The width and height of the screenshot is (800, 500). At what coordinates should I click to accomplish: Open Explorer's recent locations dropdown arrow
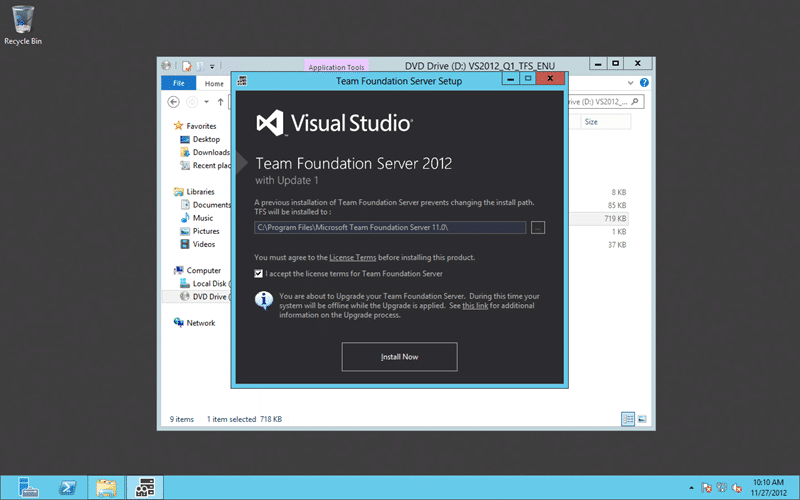(x=206, y=102)
